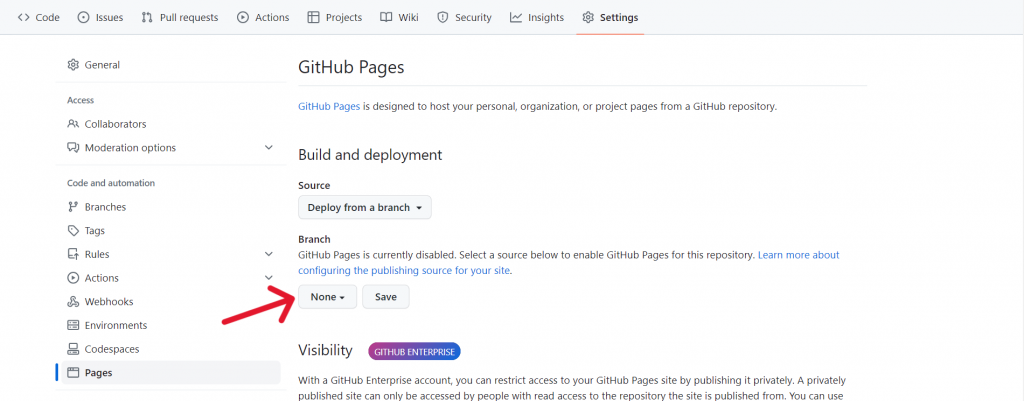Image resolution: width=1024 pixels, height=401 pixels.
Task: Open the Deploy from a branch dropdown
Action: 364,208
